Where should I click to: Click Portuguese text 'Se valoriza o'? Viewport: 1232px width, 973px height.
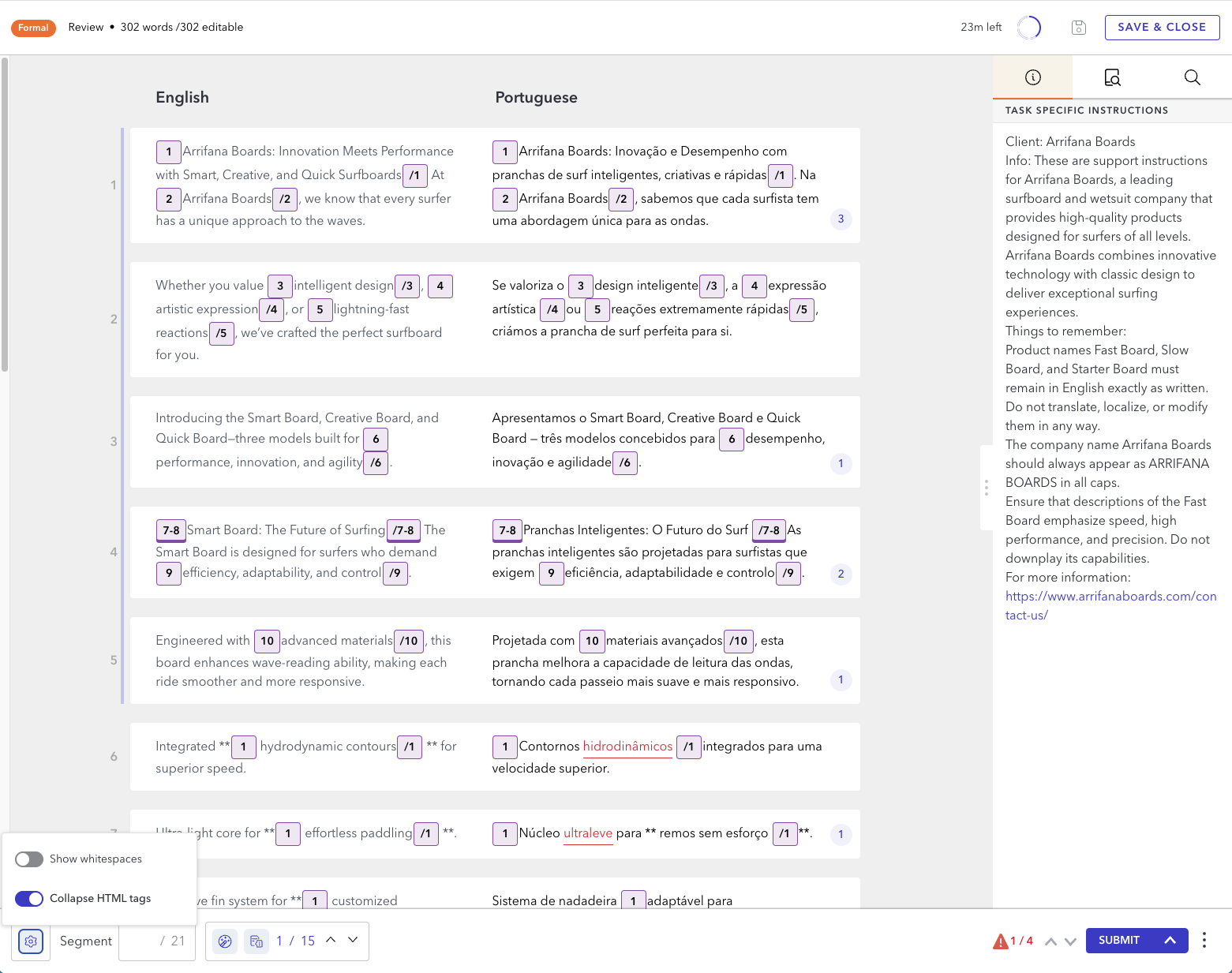pyautogui.click(x=528, y=286)
